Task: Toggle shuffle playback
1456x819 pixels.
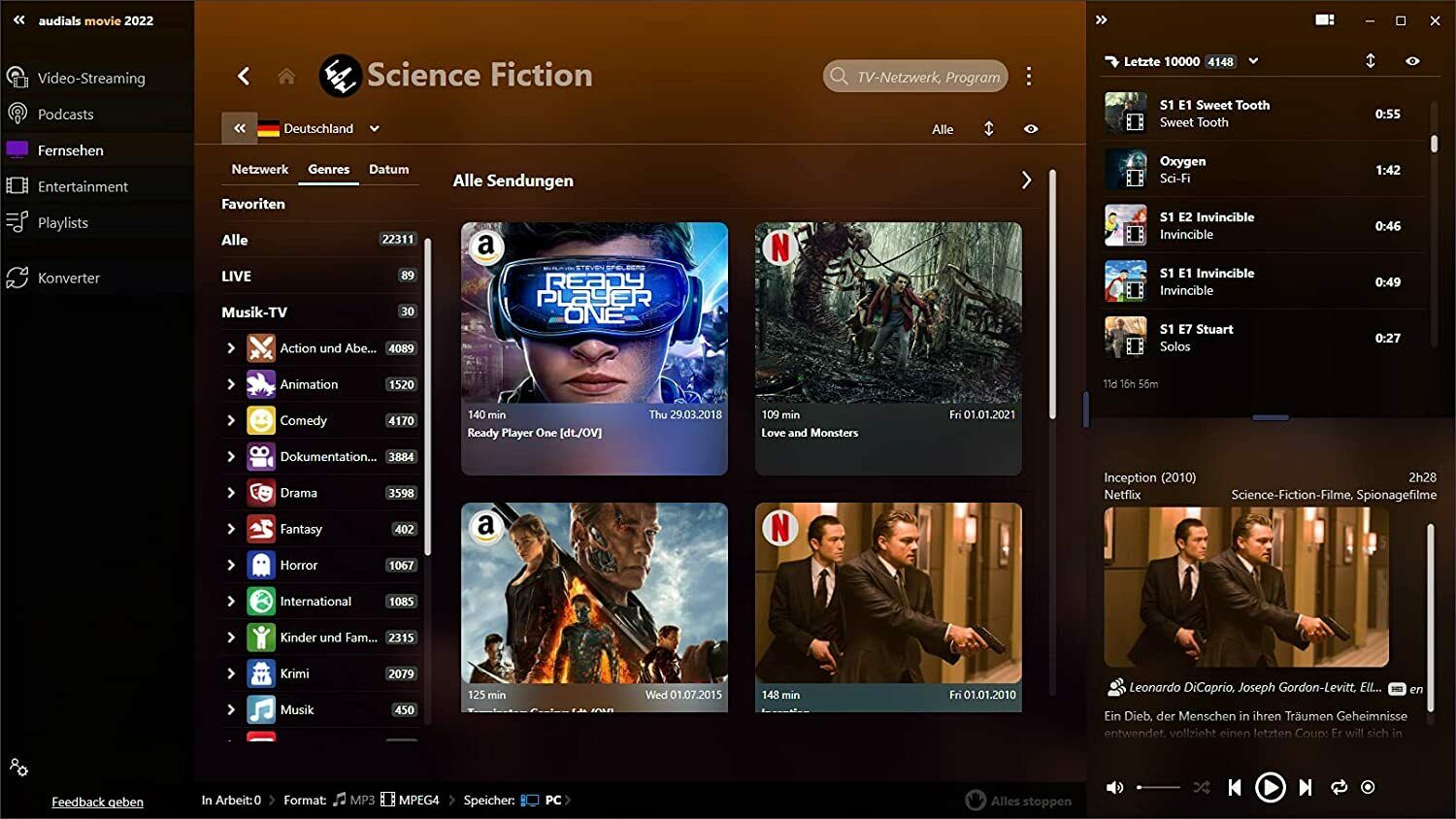Action: tap(1202, 787)
